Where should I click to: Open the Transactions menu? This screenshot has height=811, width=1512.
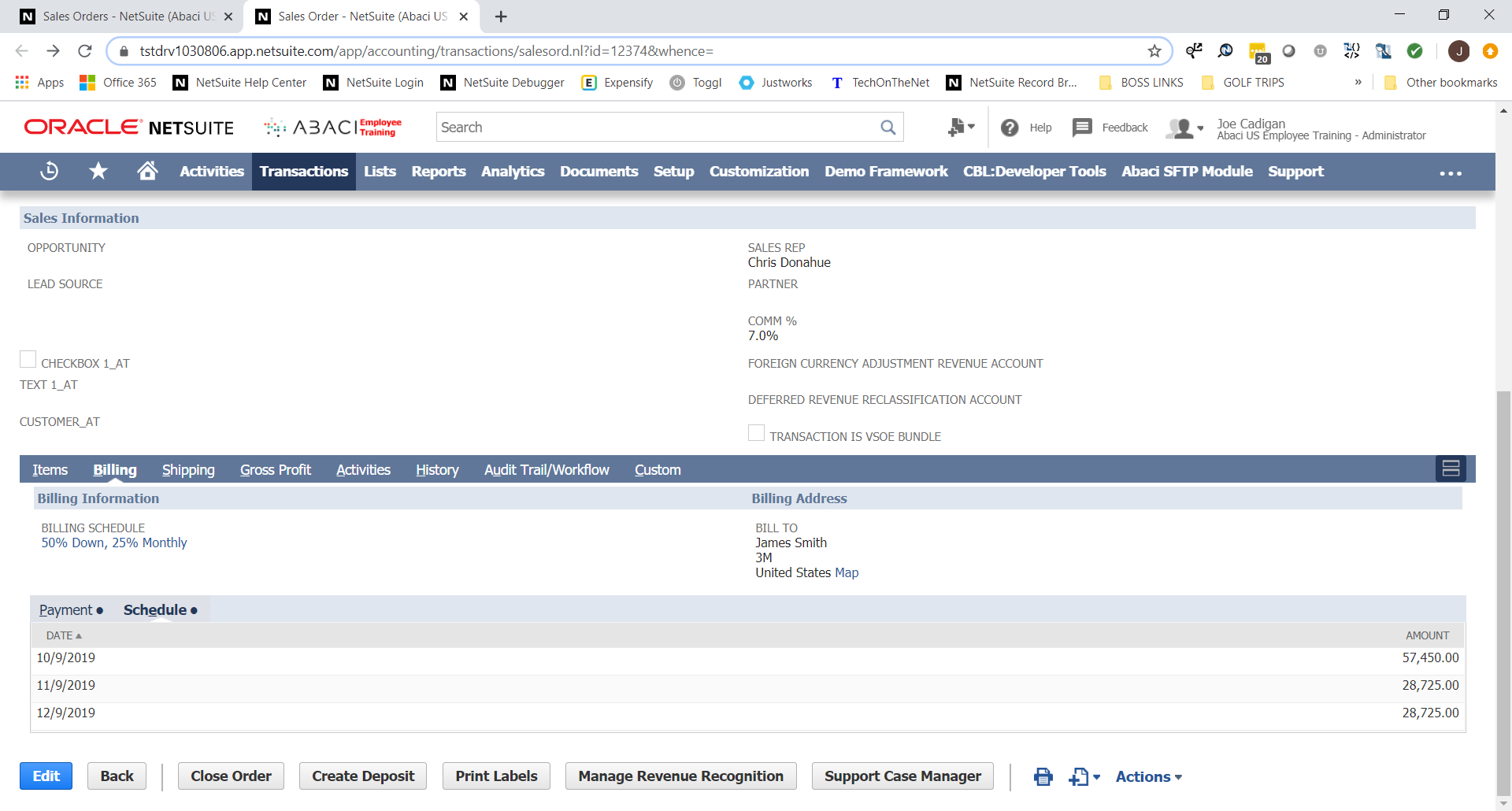(304, 172)
